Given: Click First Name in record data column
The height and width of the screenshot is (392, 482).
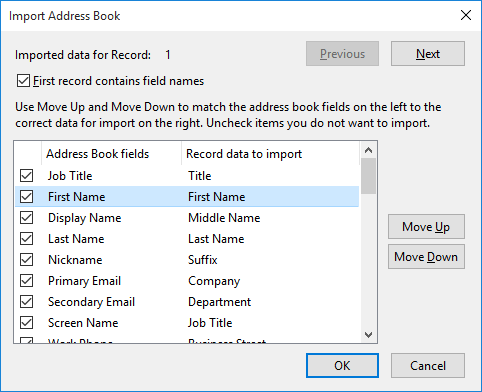Looking at the screenshot, I should [x=217, y=197].
